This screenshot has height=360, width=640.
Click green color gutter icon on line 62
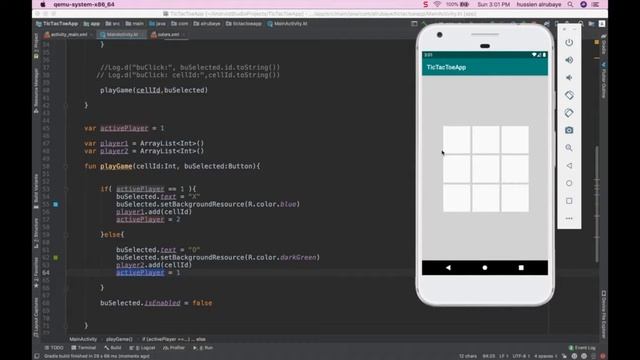point(56,258)
